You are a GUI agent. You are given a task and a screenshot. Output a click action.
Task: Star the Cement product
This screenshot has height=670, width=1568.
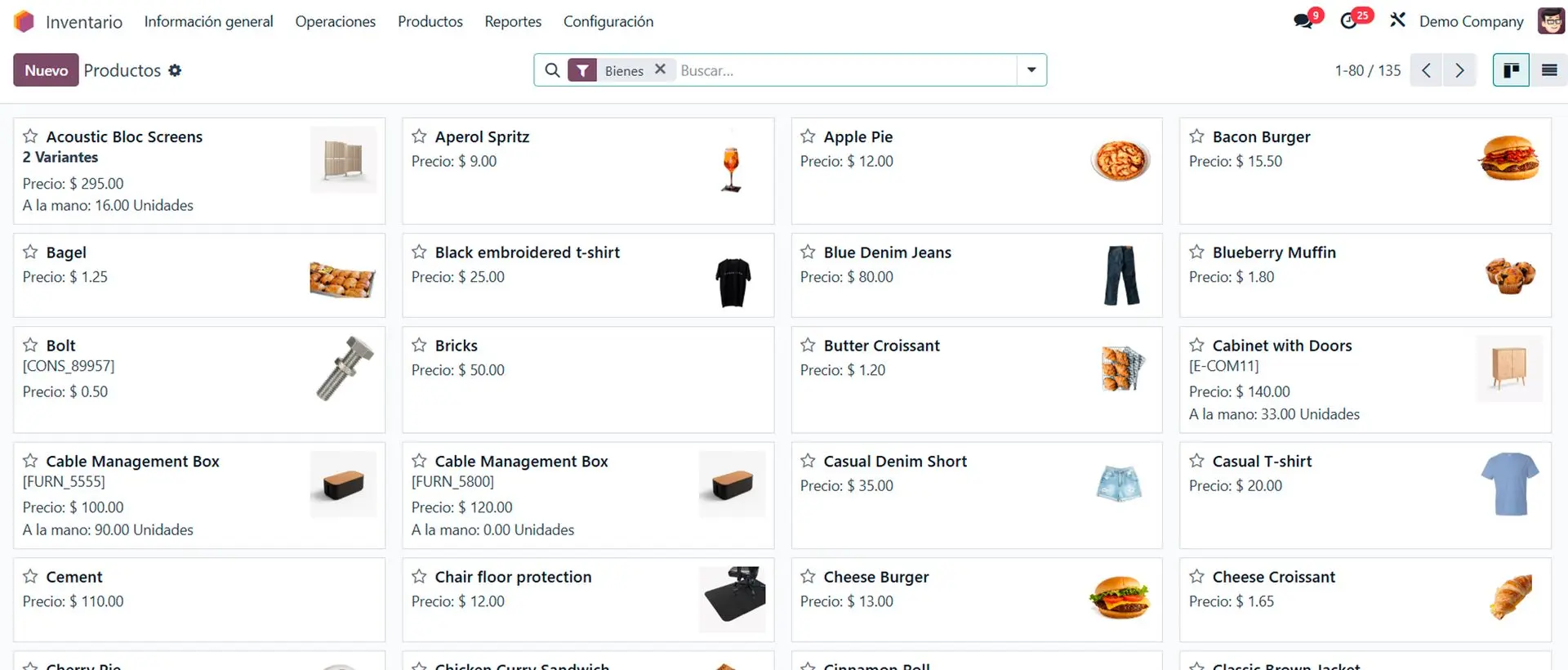(x=30, y=576)
